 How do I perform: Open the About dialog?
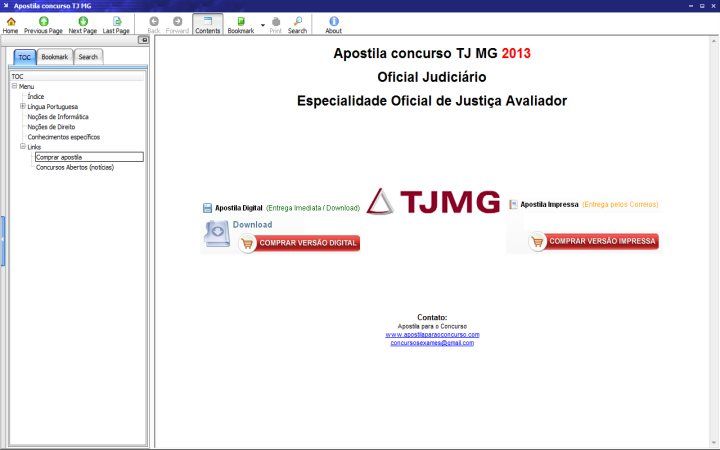point(333,25)
